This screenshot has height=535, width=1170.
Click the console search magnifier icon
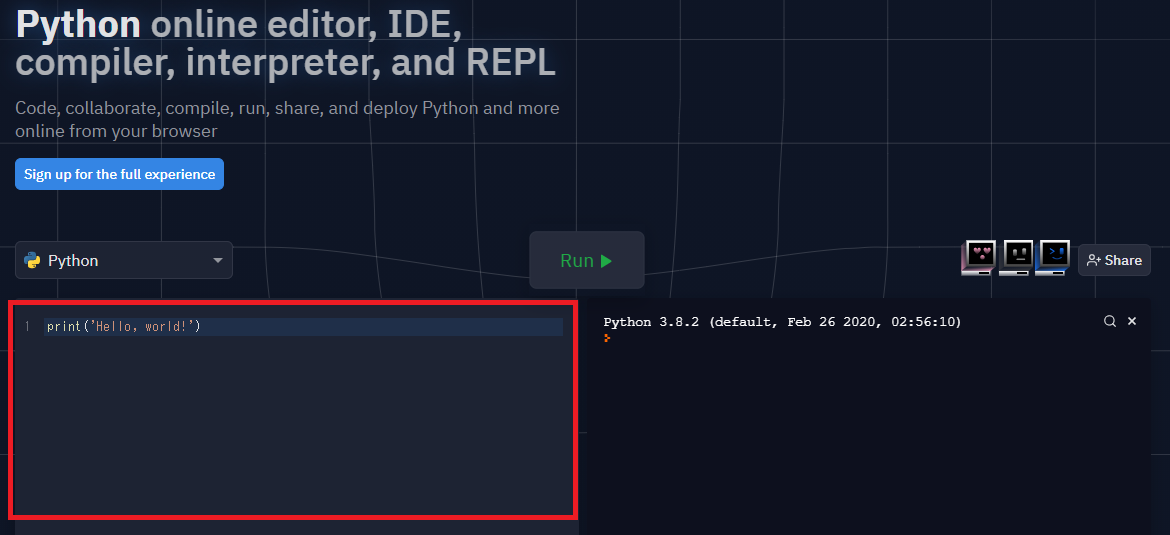[1110, 321]
